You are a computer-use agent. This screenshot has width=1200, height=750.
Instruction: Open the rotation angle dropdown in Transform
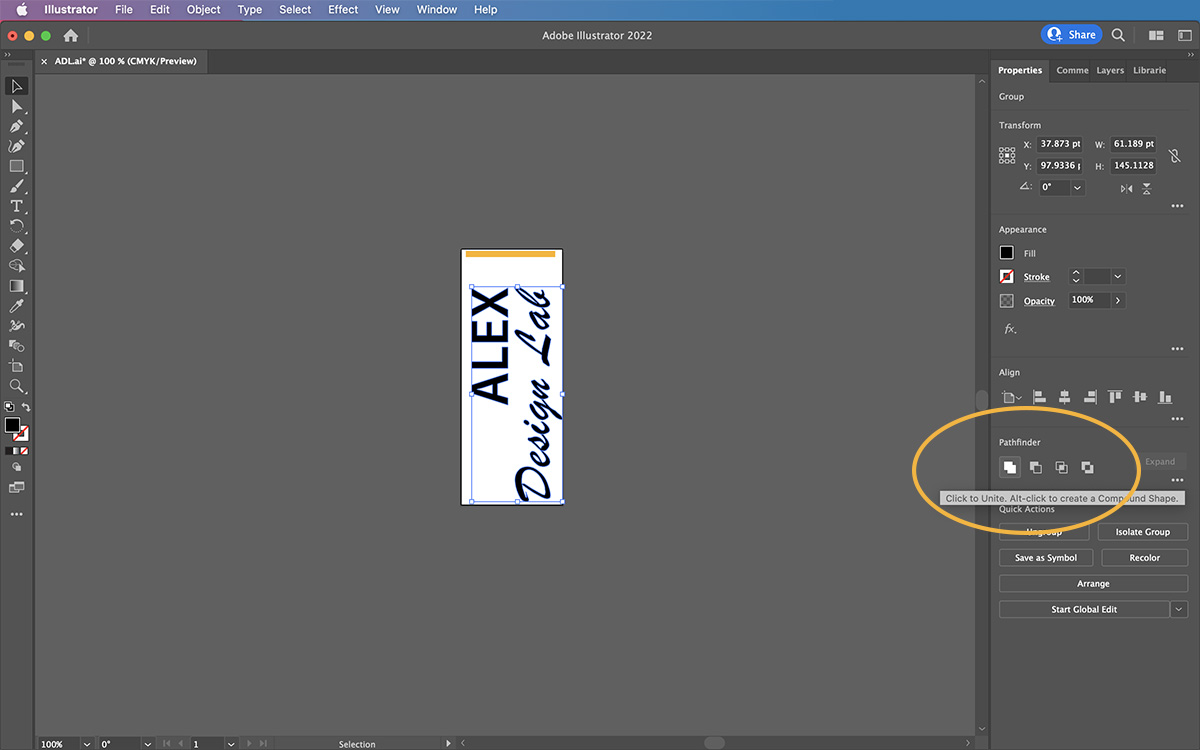1077,188
